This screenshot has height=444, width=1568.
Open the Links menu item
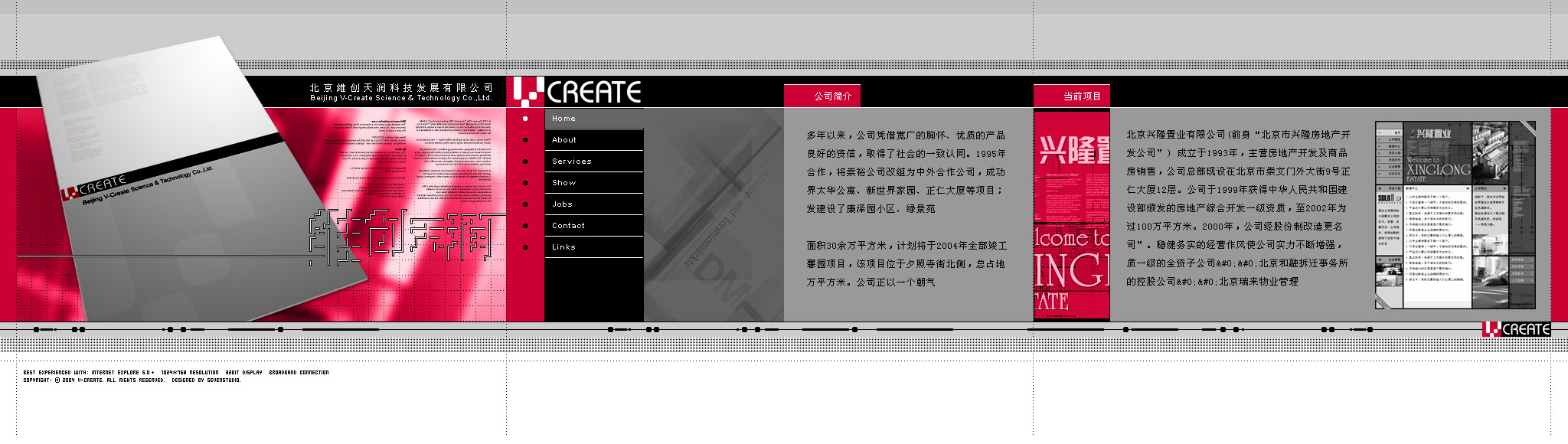[594, 247]
